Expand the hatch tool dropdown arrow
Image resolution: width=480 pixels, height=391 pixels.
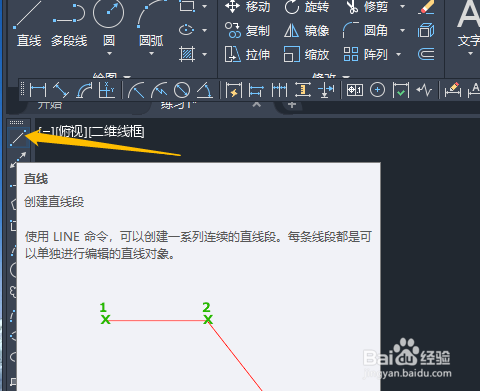[x=204, y=54]
